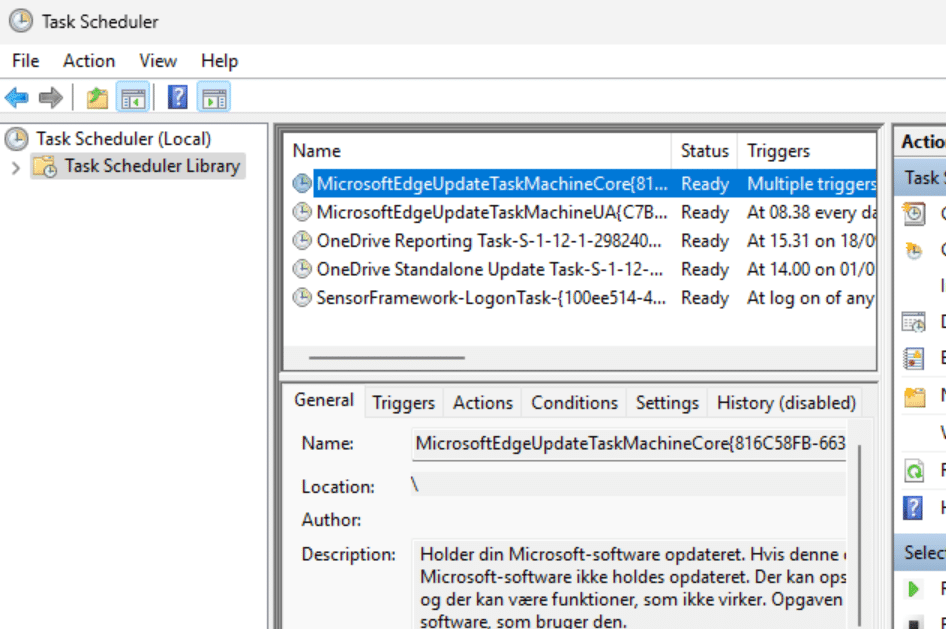Viewport: 946px width, 629px height.
Task: Select the OneDrive Standalone Update Task name
Action: (x=489, y=268)
